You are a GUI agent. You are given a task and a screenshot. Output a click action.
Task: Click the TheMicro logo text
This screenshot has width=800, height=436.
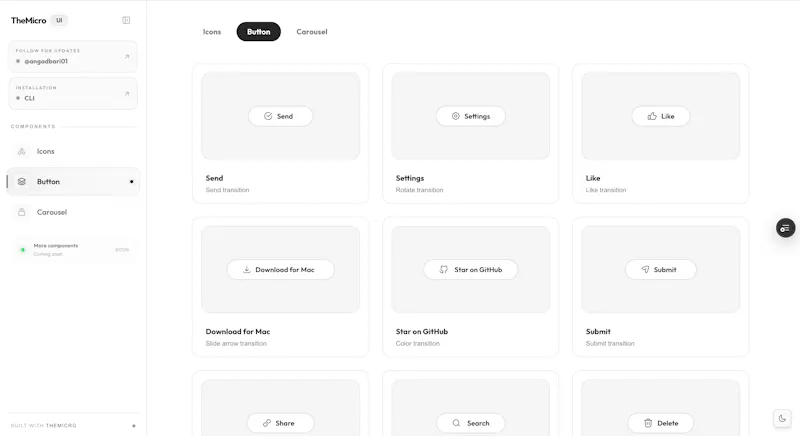pyautogui.click(x=29, y=20)
